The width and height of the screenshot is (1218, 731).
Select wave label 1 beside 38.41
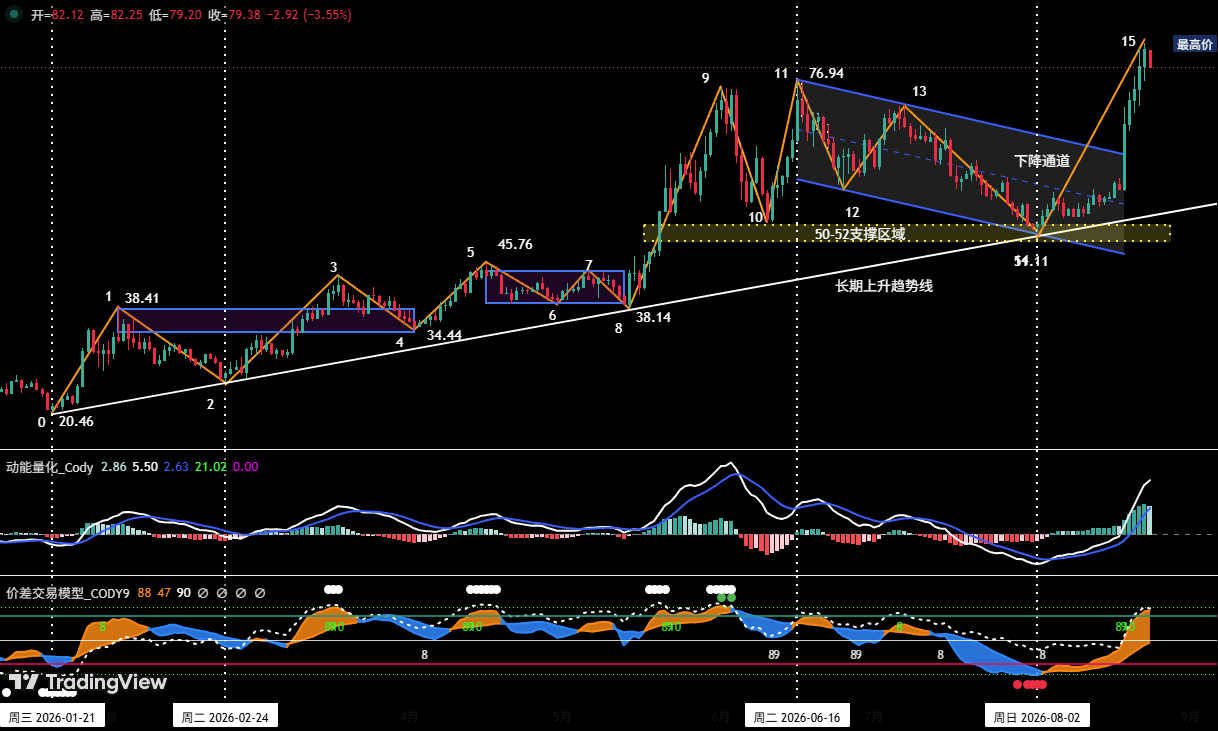coord(109,296)
